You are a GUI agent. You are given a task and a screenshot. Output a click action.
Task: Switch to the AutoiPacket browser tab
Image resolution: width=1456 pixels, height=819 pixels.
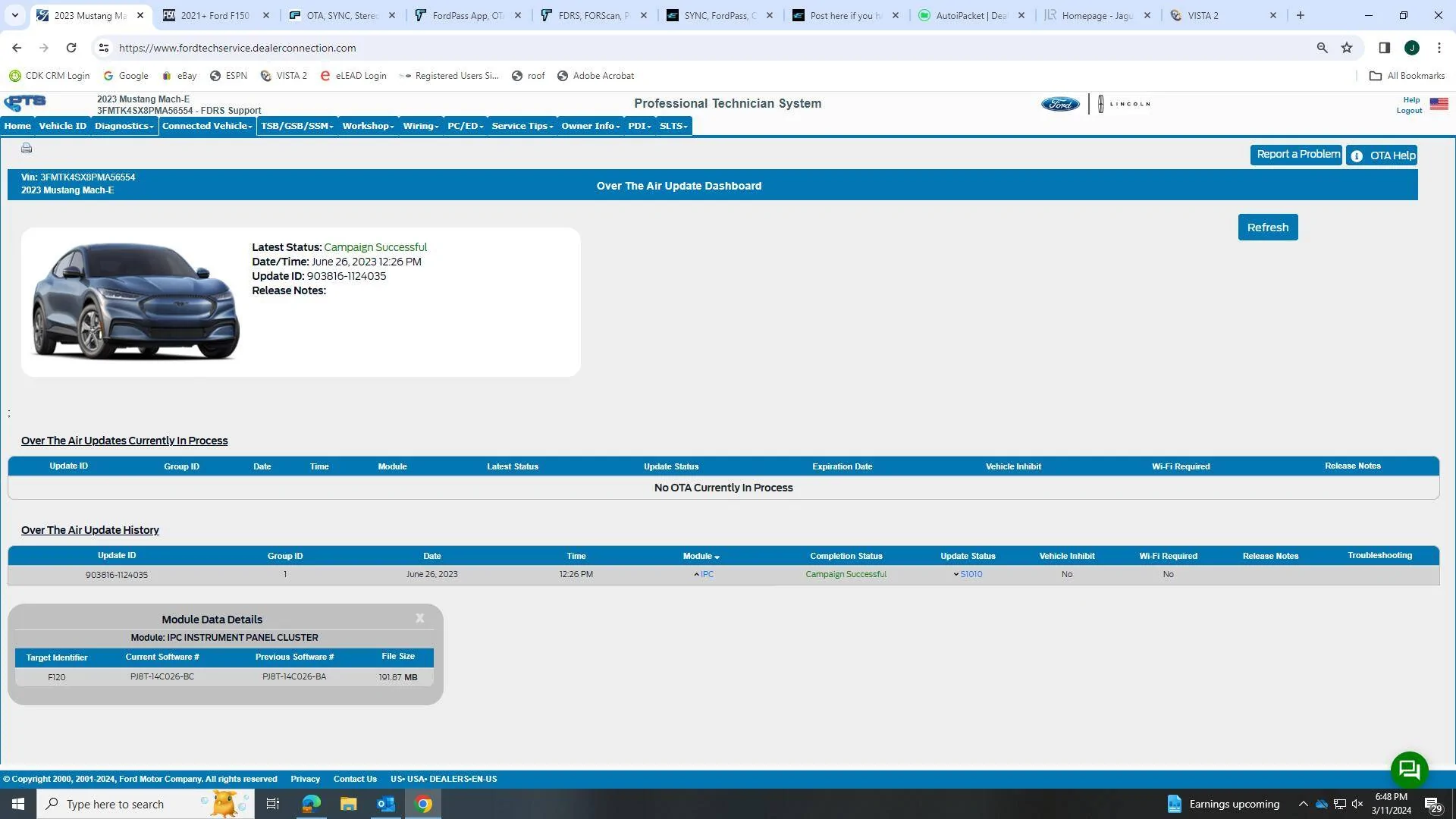(971, 15)
